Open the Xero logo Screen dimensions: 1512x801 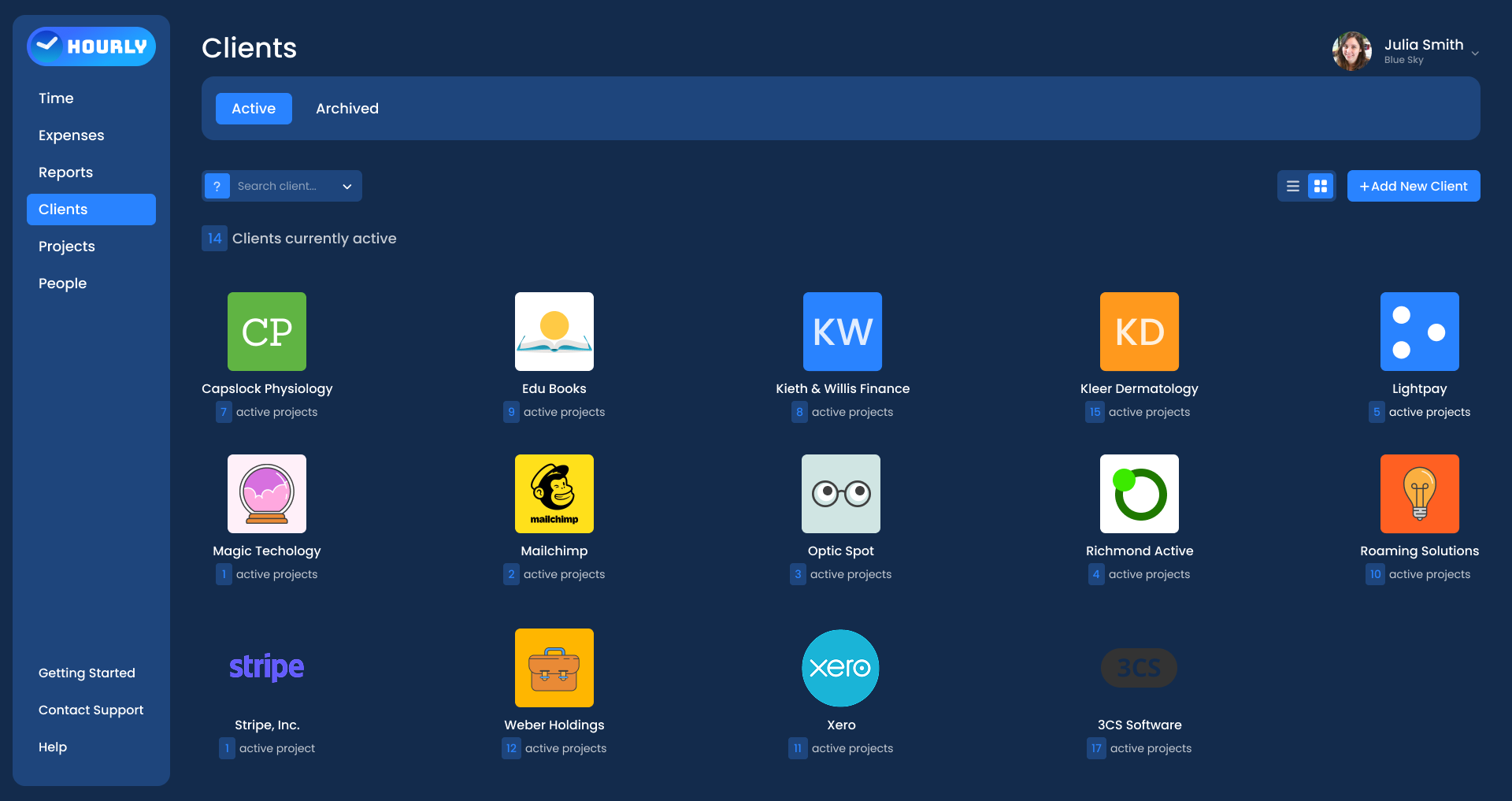coord(841,668)
